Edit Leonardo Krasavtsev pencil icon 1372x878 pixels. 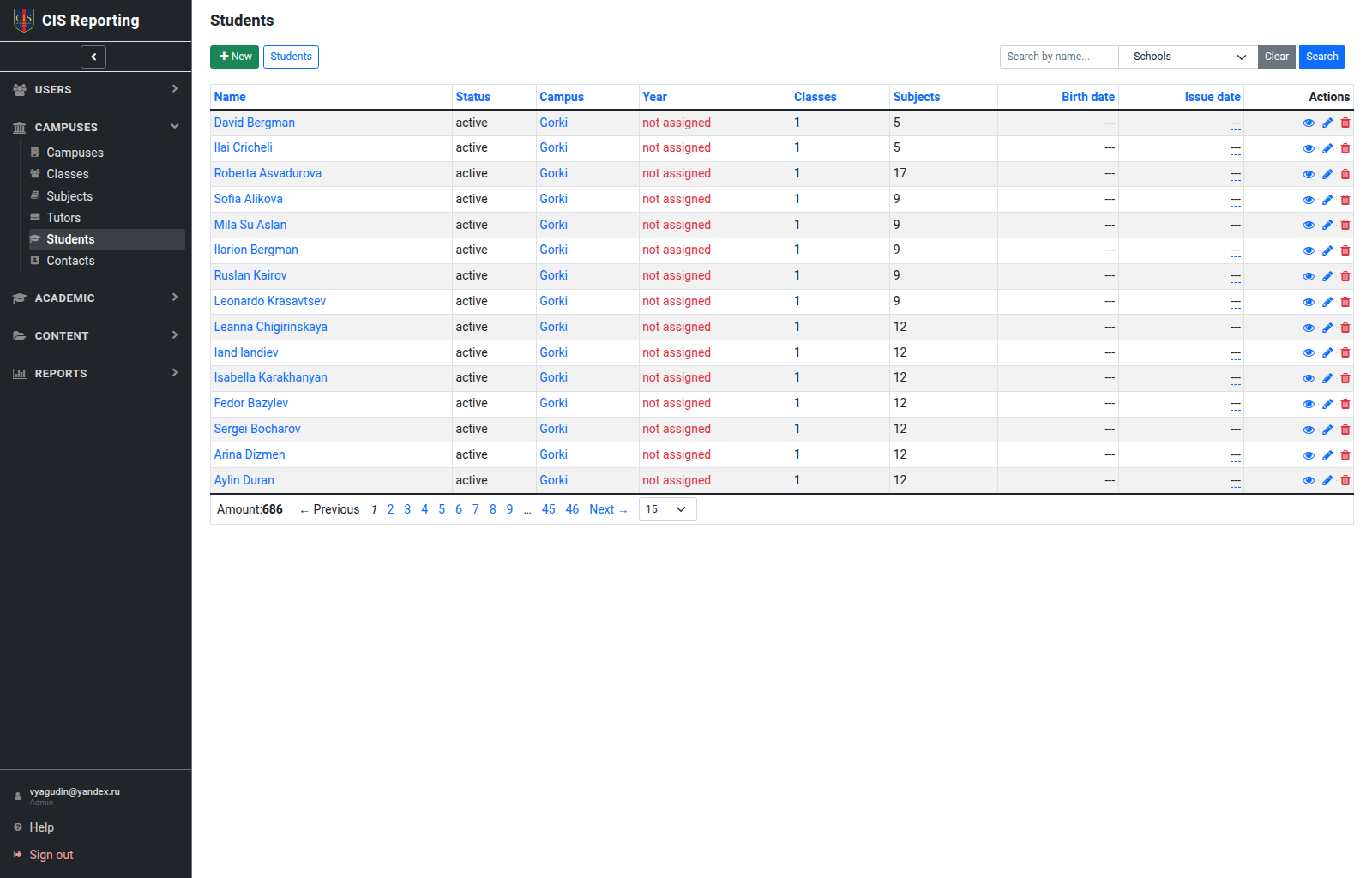pos(1327,302)
